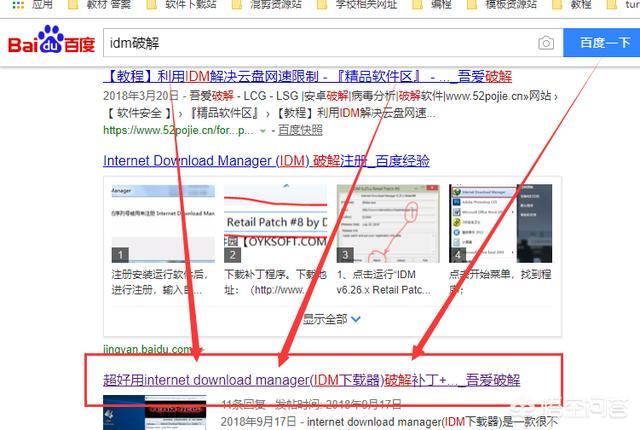Screen dimensions: 640x430
Task: Open 【教程】利用IDM解决云盘网速限制 result link
Action: coord(308,76)
